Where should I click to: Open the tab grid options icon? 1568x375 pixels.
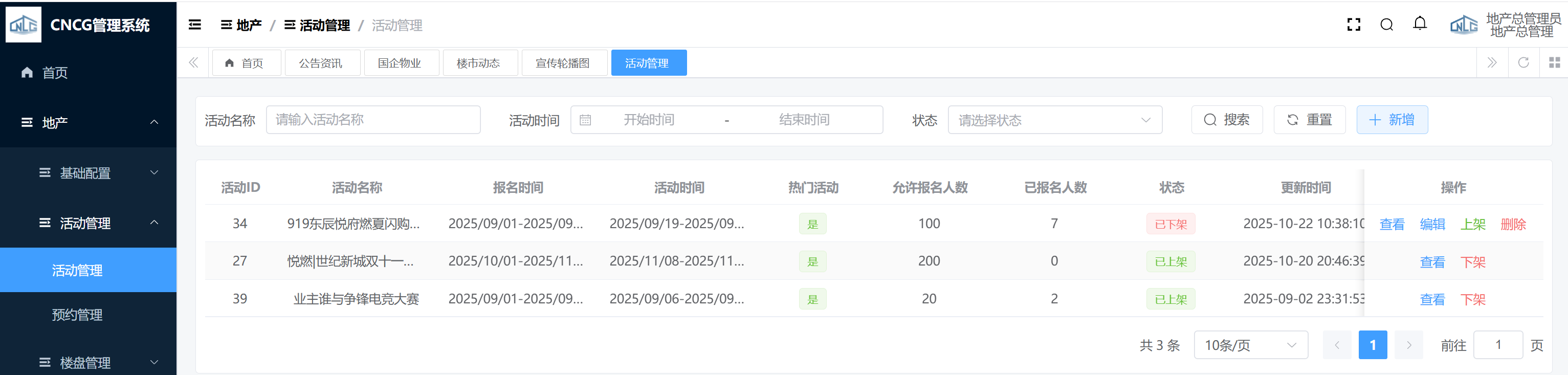(x=1554, y=63)
